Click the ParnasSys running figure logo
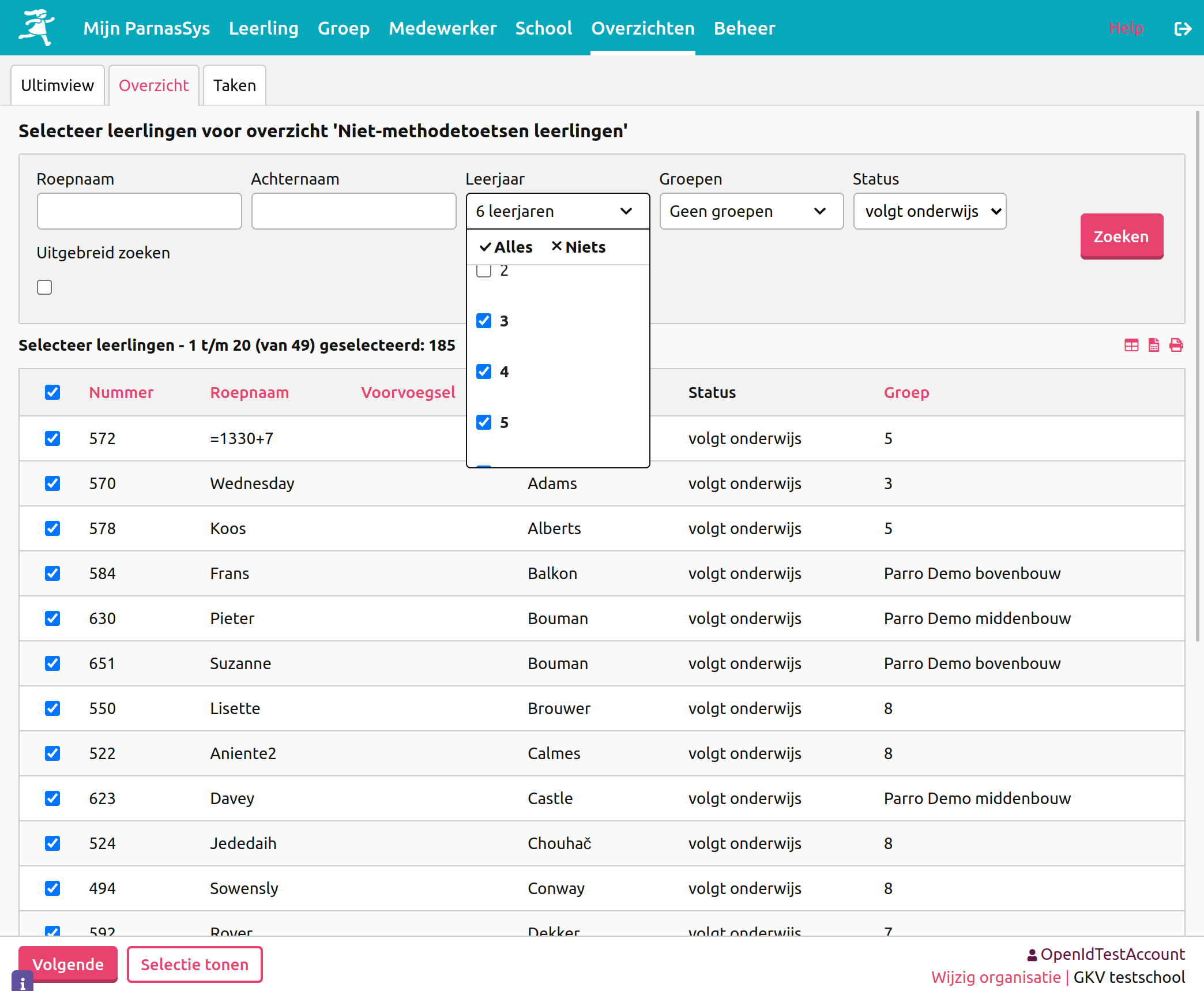This screenshot has width=1204, height=991. (37, 27)
